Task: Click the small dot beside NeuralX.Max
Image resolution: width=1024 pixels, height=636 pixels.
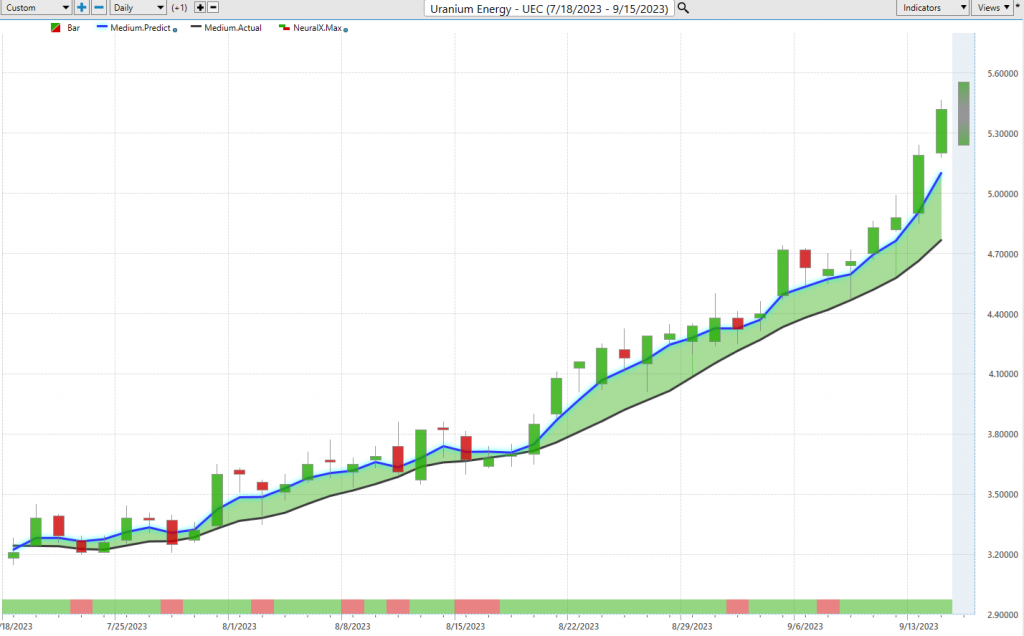Action: tap(345, 30)
